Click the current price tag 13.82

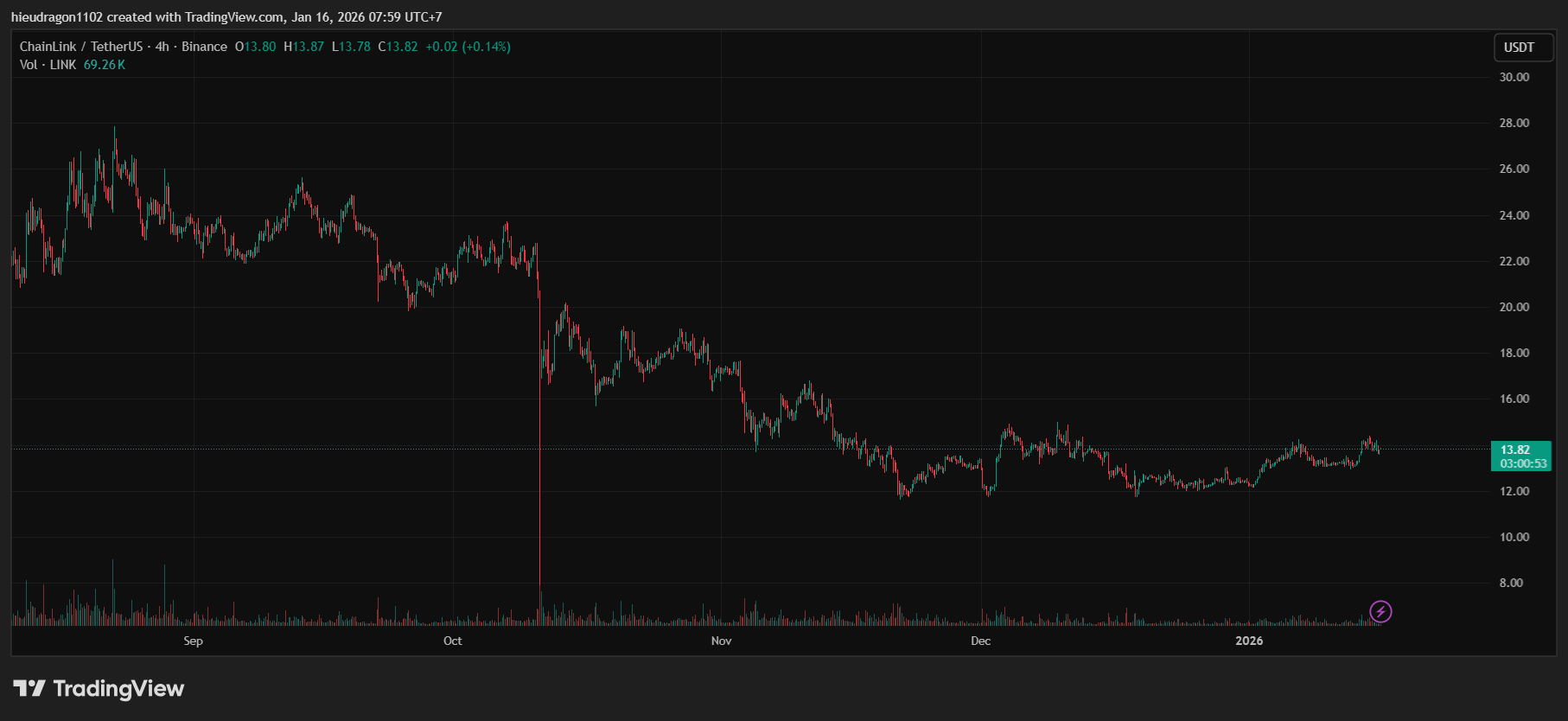pyautogui.click(x=1515, y=450)
